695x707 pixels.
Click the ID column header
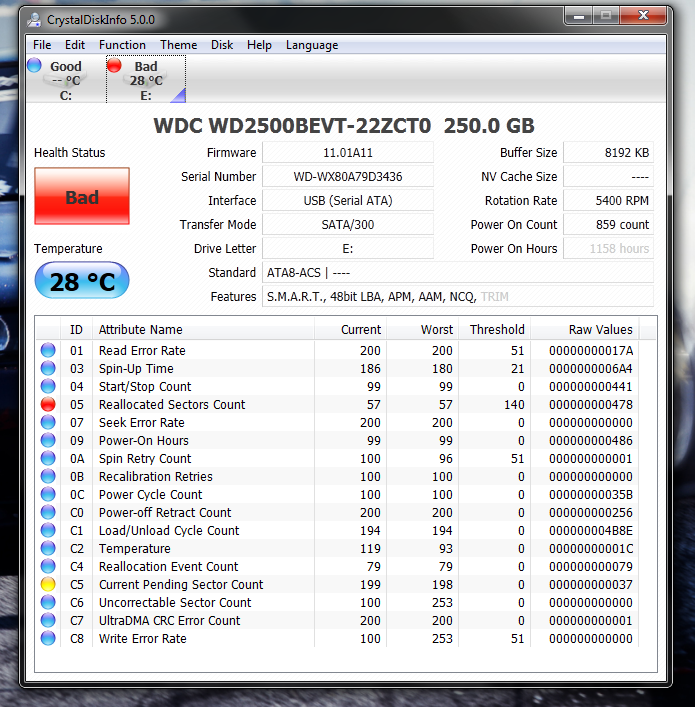[x=76, y=330]
